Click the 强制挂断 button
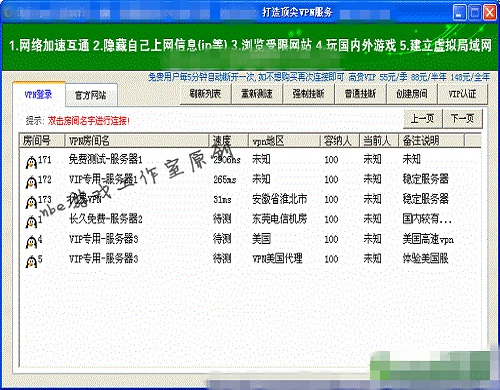This screenshot has height=390, width=500. 308,94
